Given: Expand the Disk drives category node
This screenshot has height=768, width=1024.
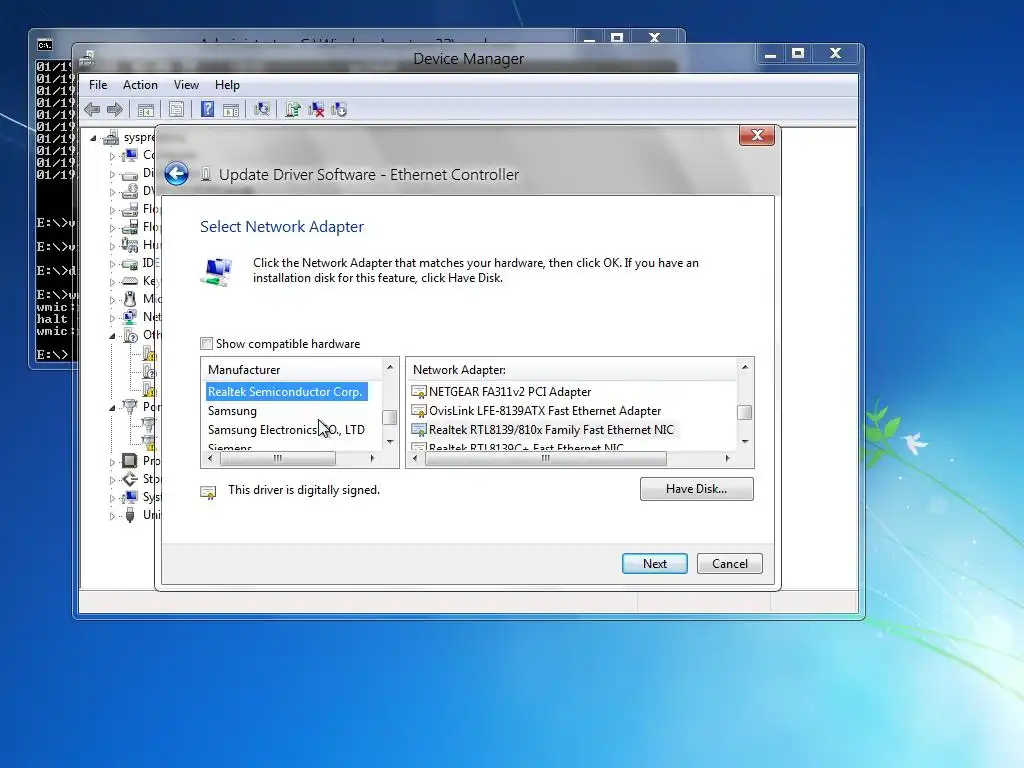Looking at the screenshot, I should coord(112,174).
